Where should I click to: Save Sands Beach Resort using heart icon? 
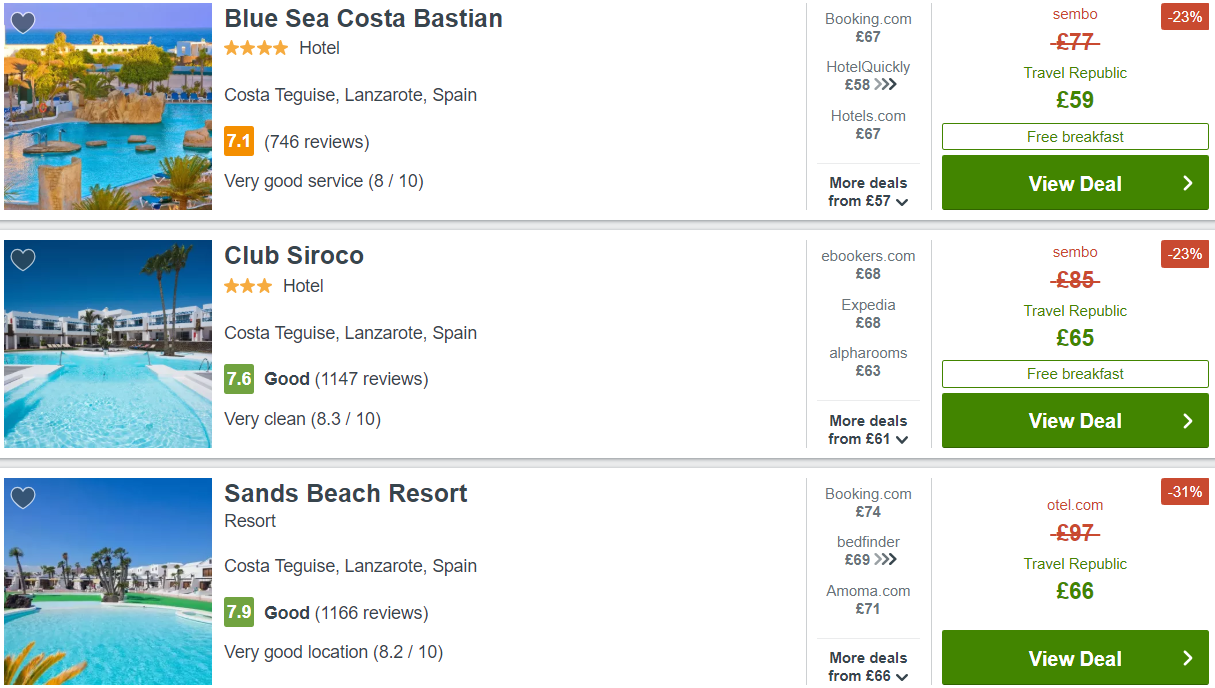[x=22, y=498]
